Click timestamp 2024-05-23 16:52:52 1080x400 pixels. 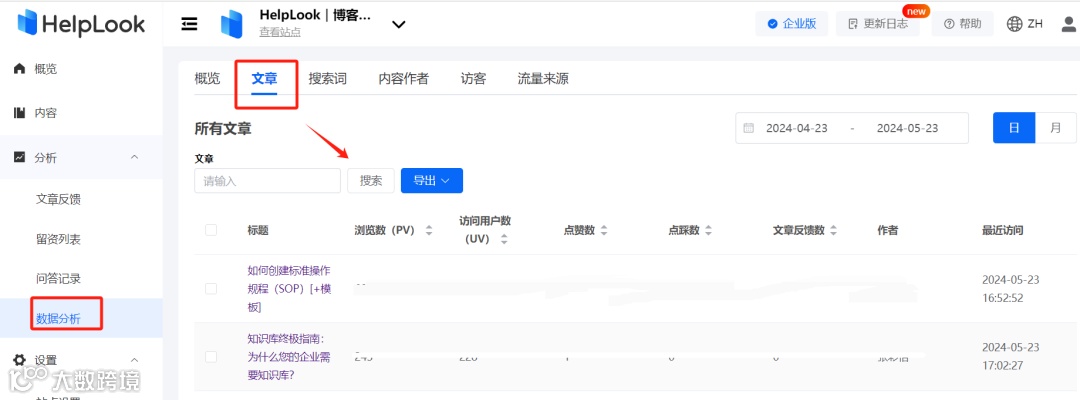point(1010,289)
